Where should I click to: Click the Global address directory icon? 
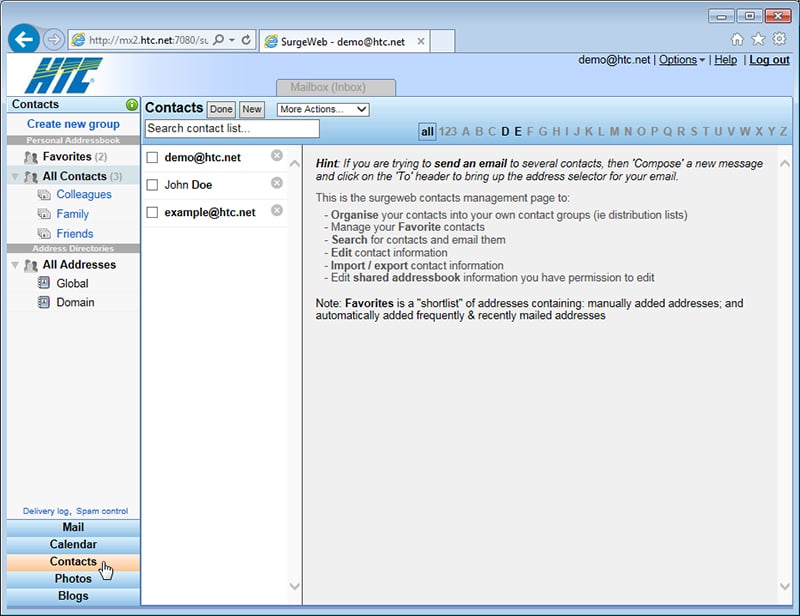44,283
